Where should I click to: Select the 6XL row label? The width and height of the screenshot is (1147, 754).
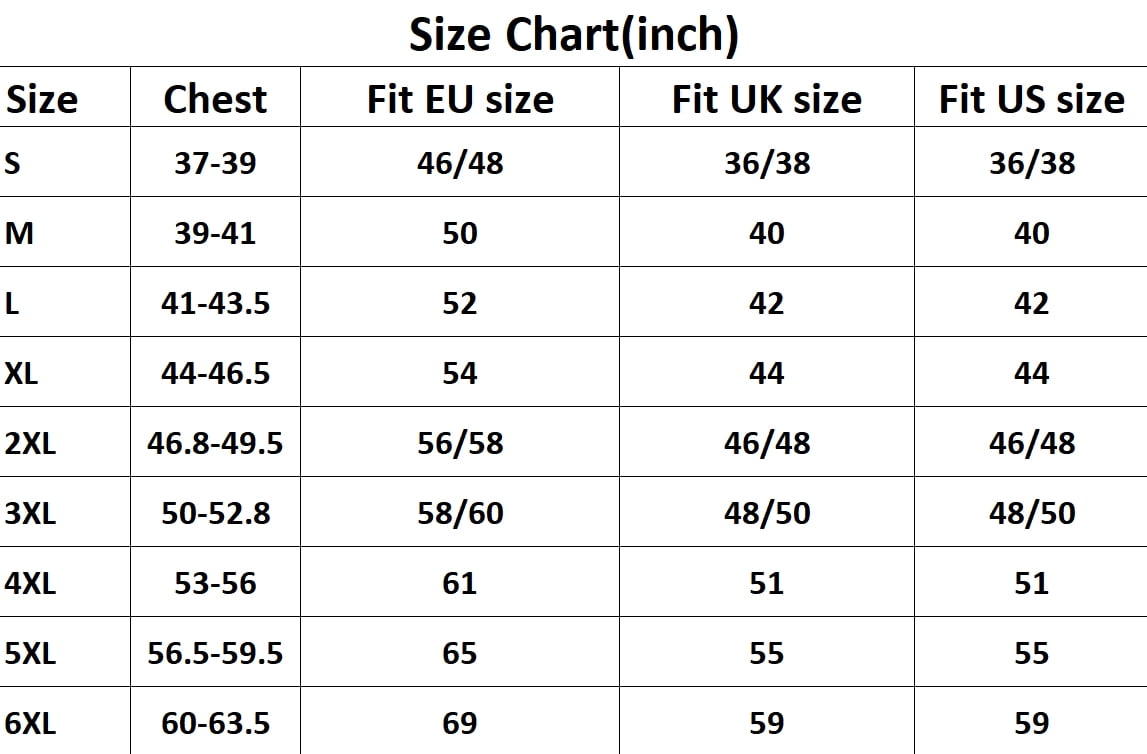coord(30,723)
